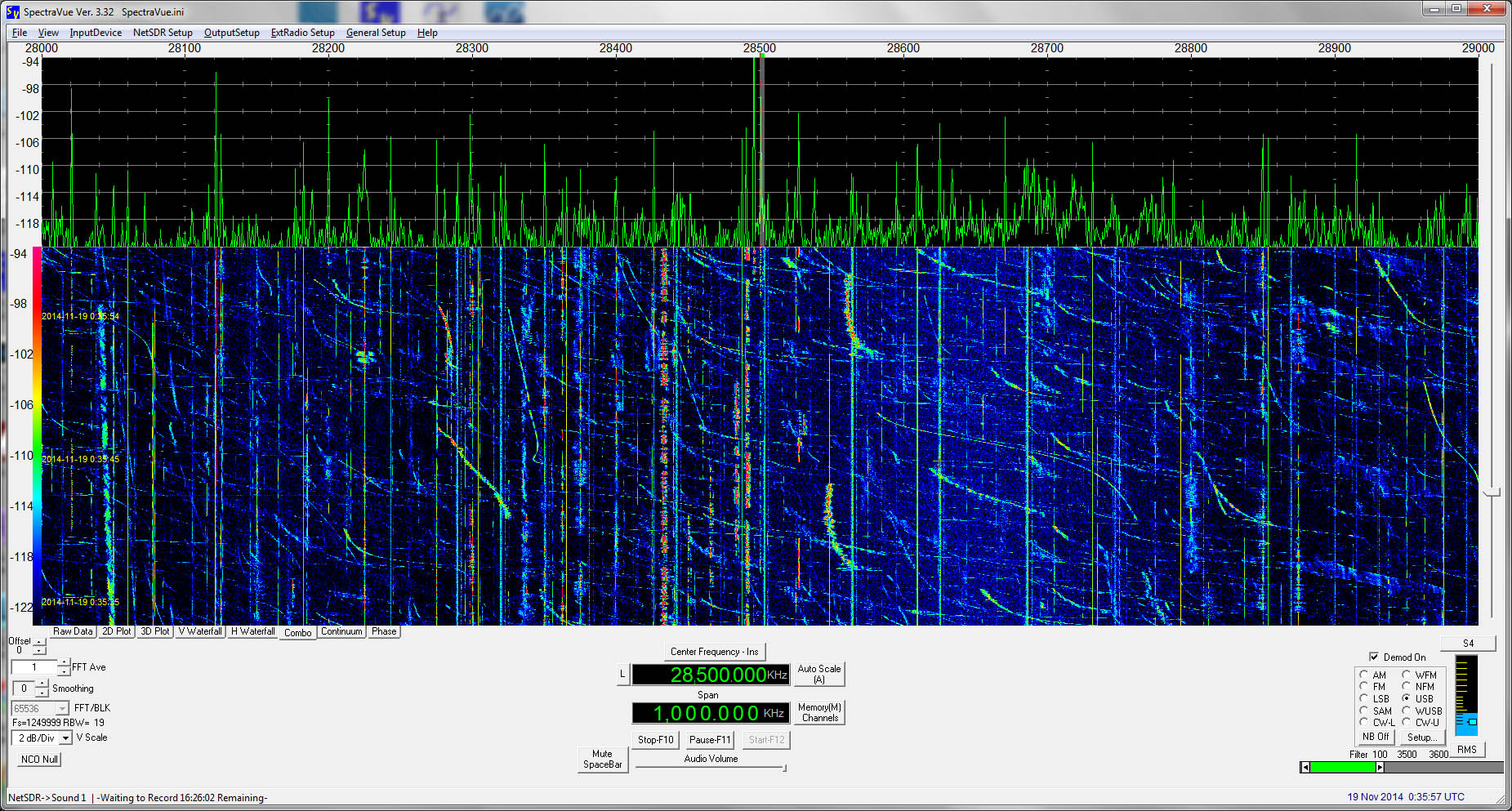1512x811 pixels.
Task: Select USB demodulation mode
Action: tap(1407, 698)
